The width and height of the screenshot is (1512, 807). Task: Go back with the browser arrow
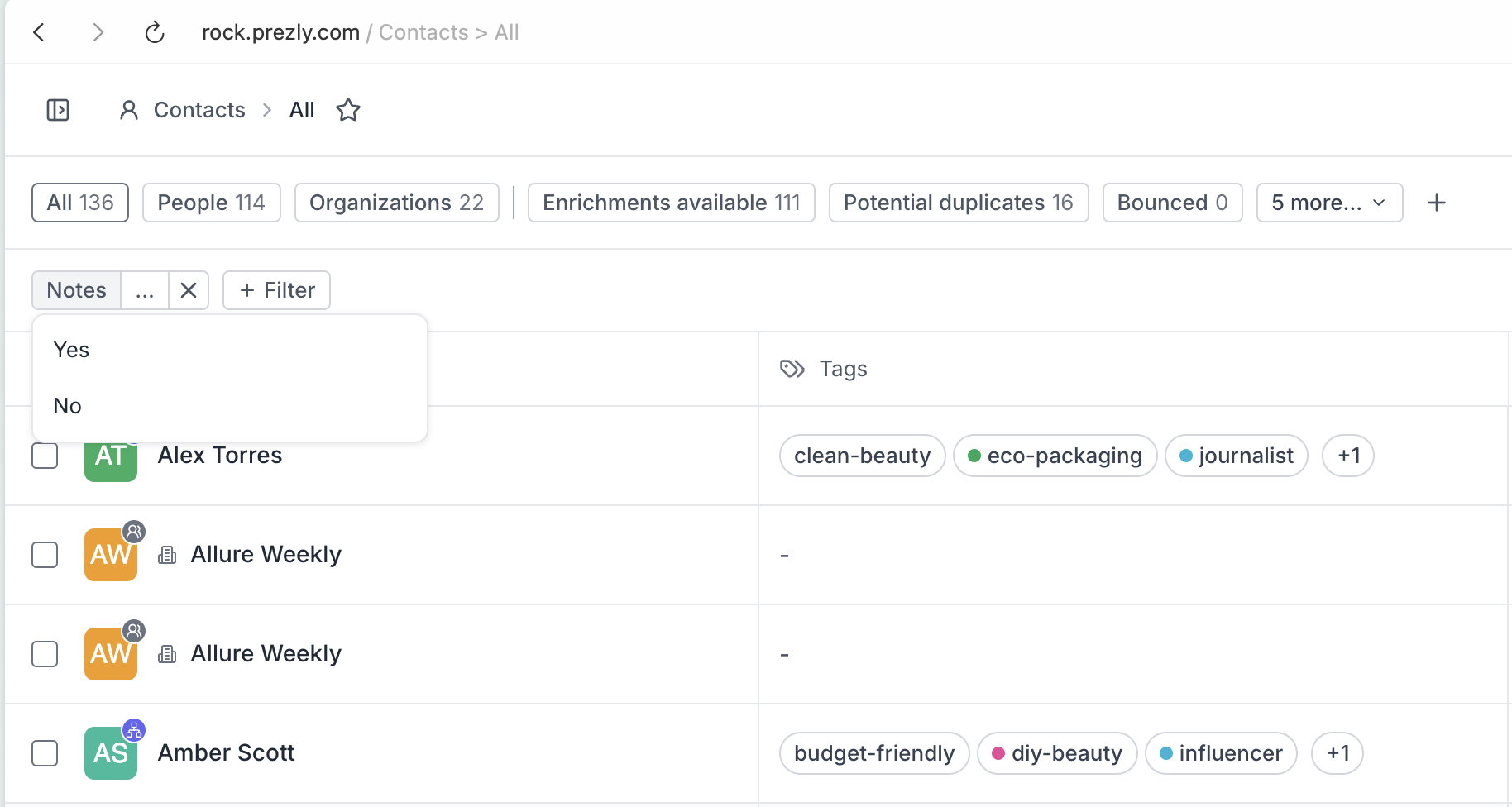pyautogui.click(x=39, y=32)
